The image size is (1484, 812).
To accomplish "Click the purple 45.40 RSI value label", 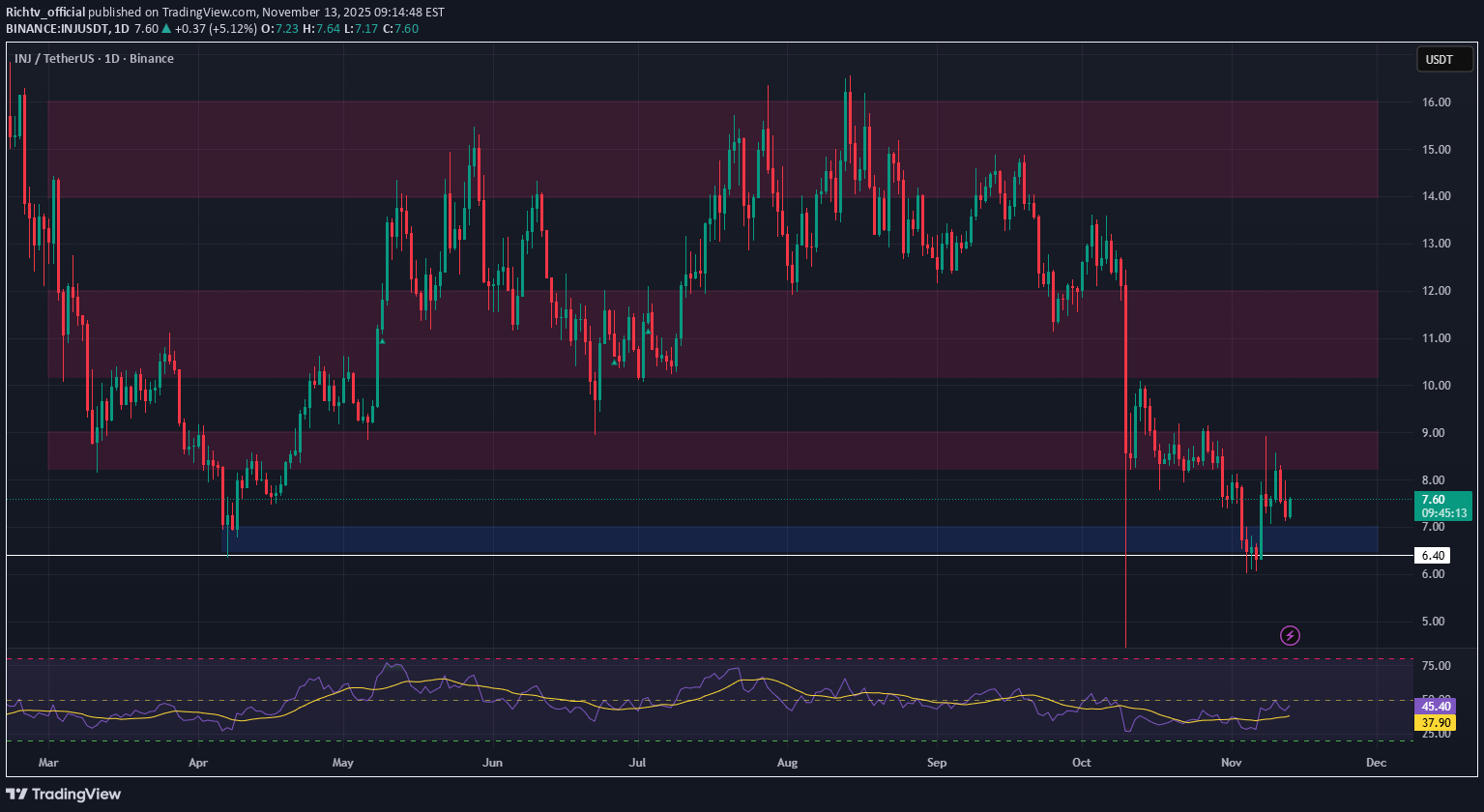I will 1435,705.
